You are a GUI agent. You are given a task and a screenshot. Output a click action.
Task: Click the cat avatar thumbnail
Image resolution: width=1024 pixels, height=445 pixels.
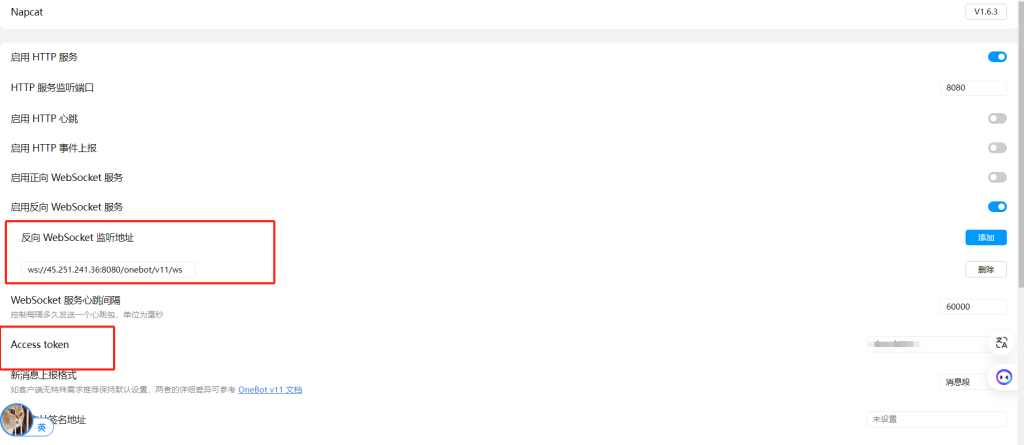(16, 419)
